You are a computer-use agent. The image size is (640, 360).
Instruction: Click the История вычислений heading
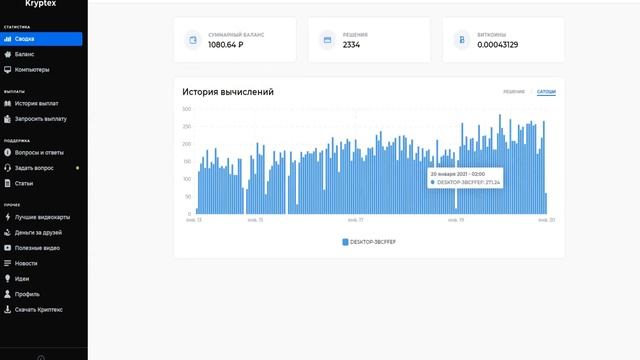pos(228,92)
